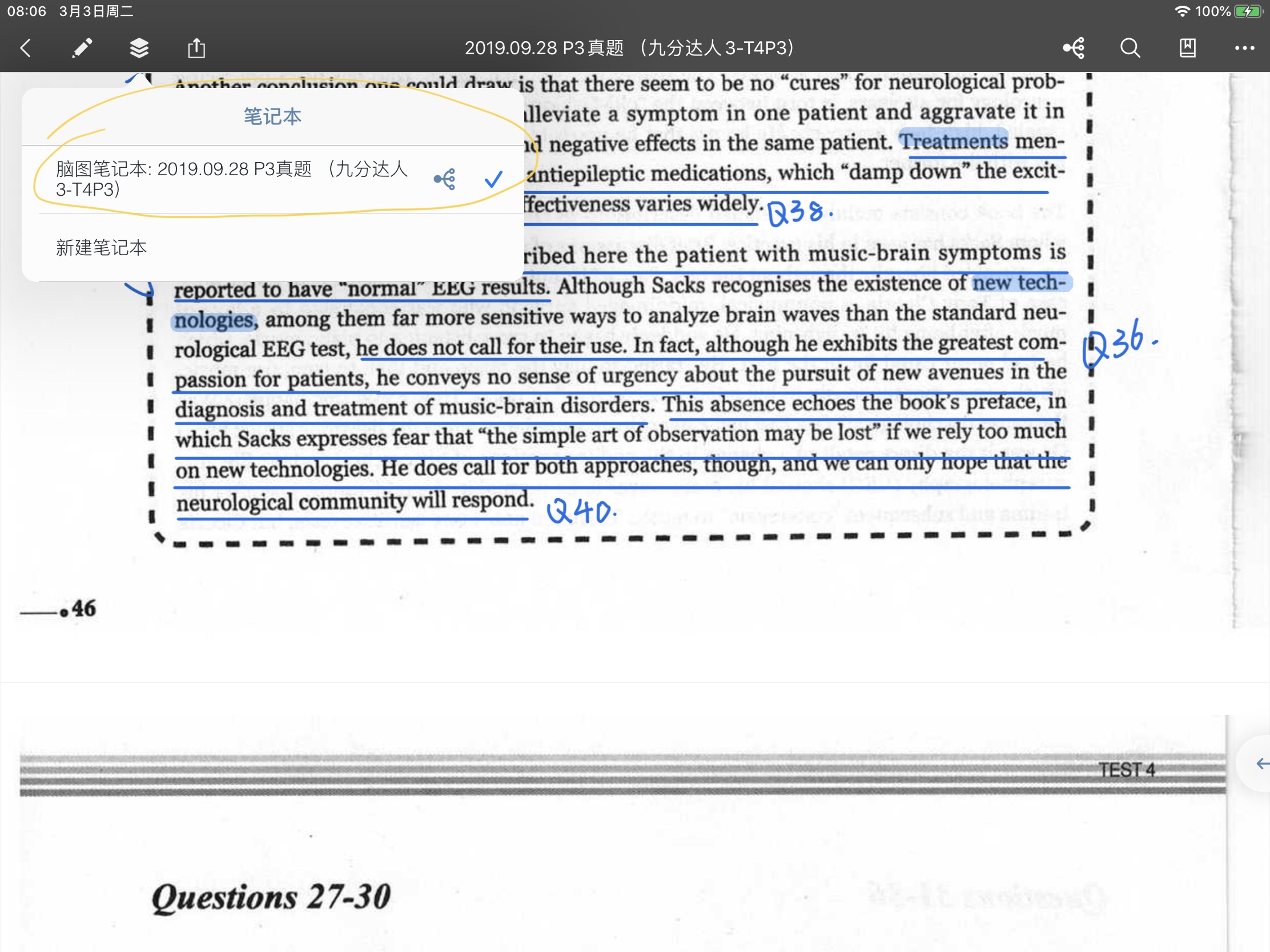This screenshot has height=952, width=1270.
Task: Tap the document title in the top bar
Action: pos(629,47)
